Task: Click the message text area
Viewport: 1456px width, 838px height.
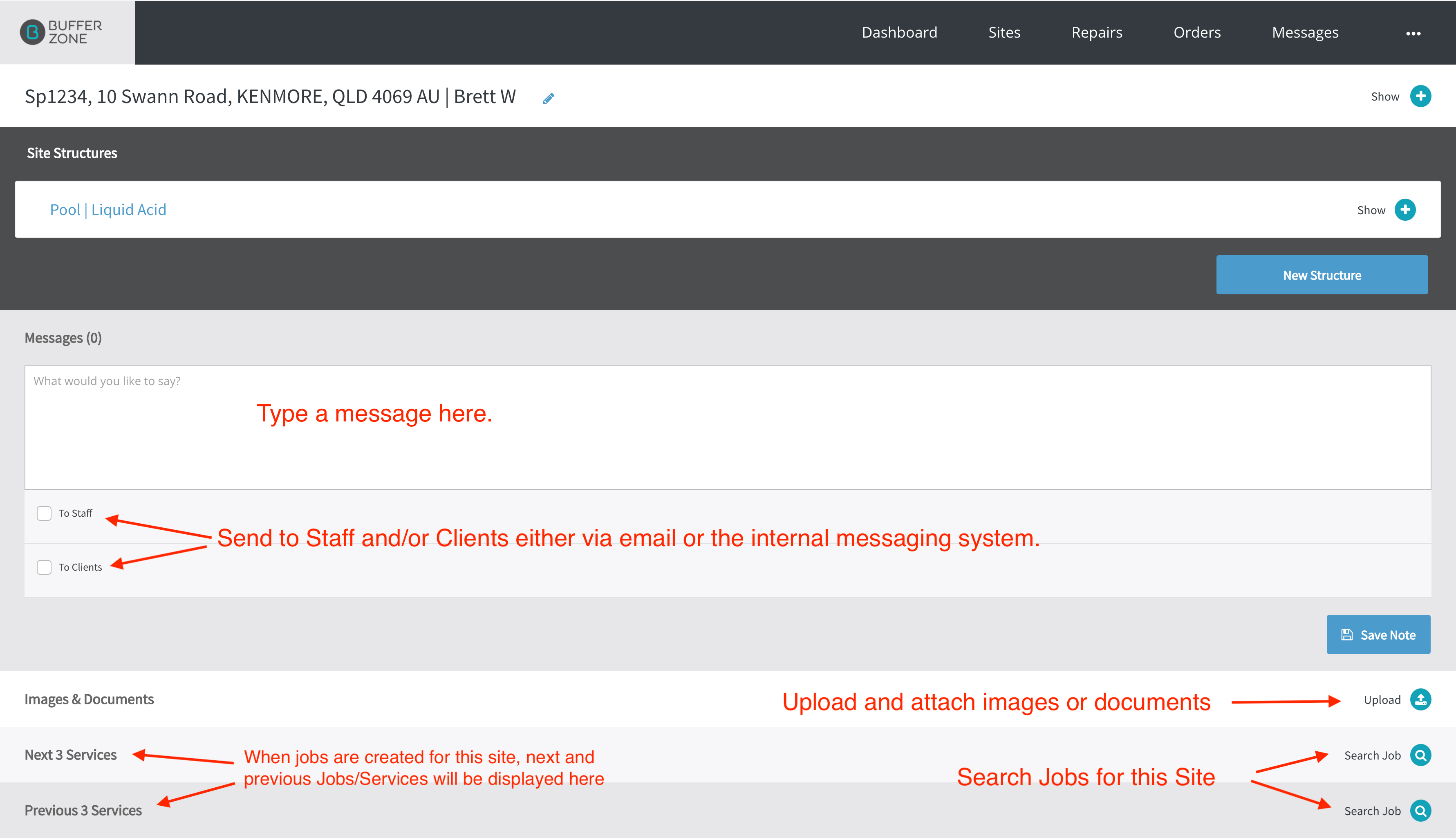Action: tap(728, 427)
